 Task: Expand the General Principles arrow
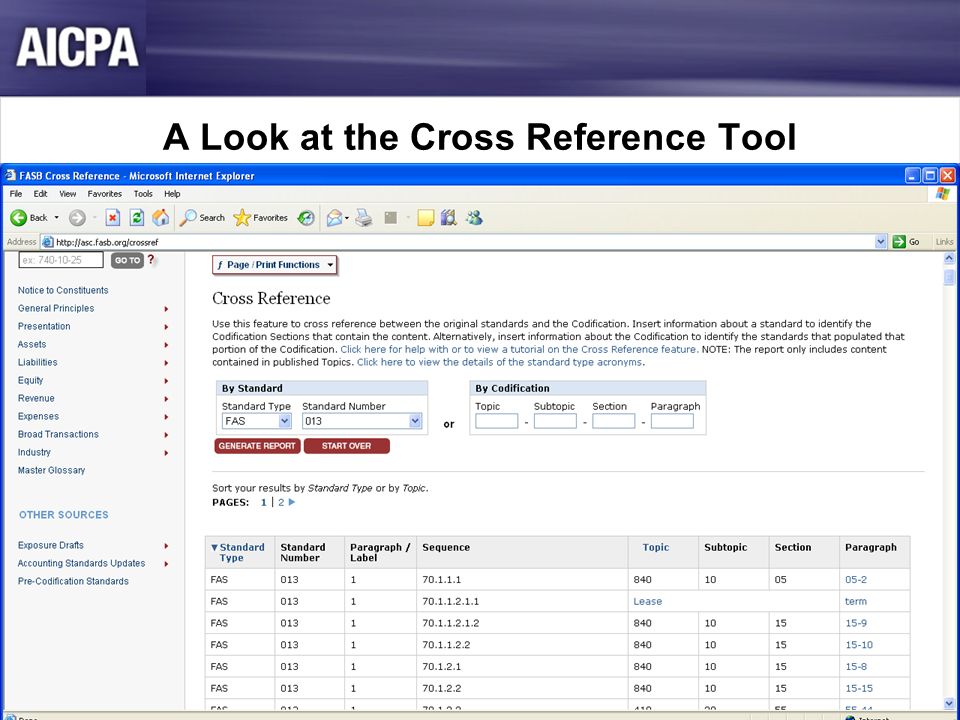[x=166, y=309]
